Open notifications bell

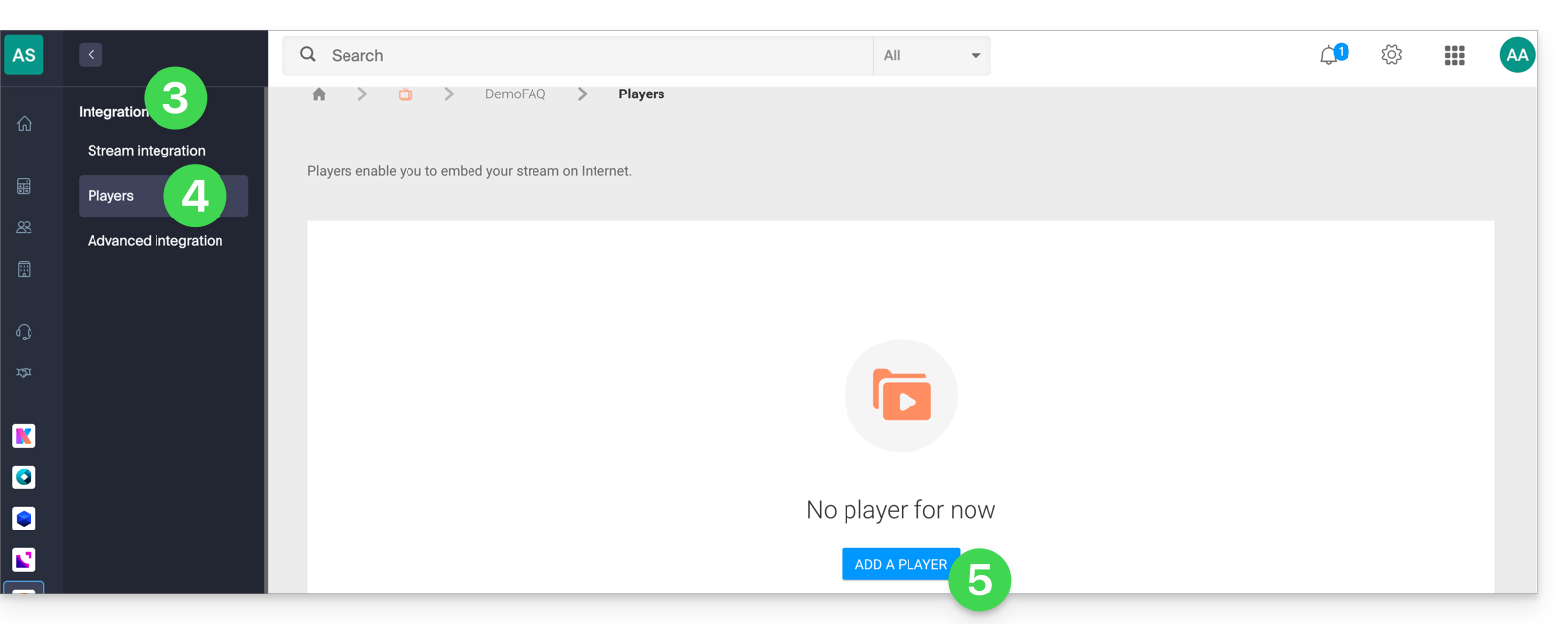(1329, 56)
